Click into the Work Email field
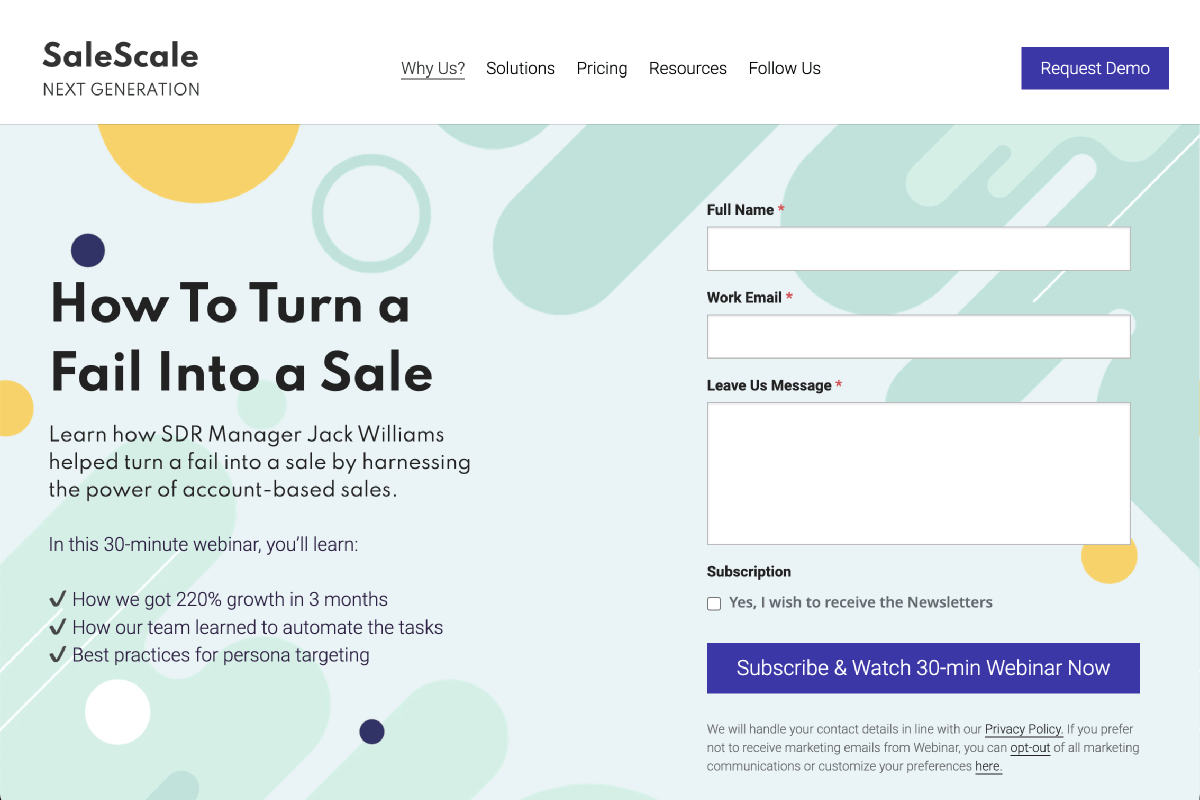Image resolution: width=1200 pixels, height=800 pixels. pos(918,337)
